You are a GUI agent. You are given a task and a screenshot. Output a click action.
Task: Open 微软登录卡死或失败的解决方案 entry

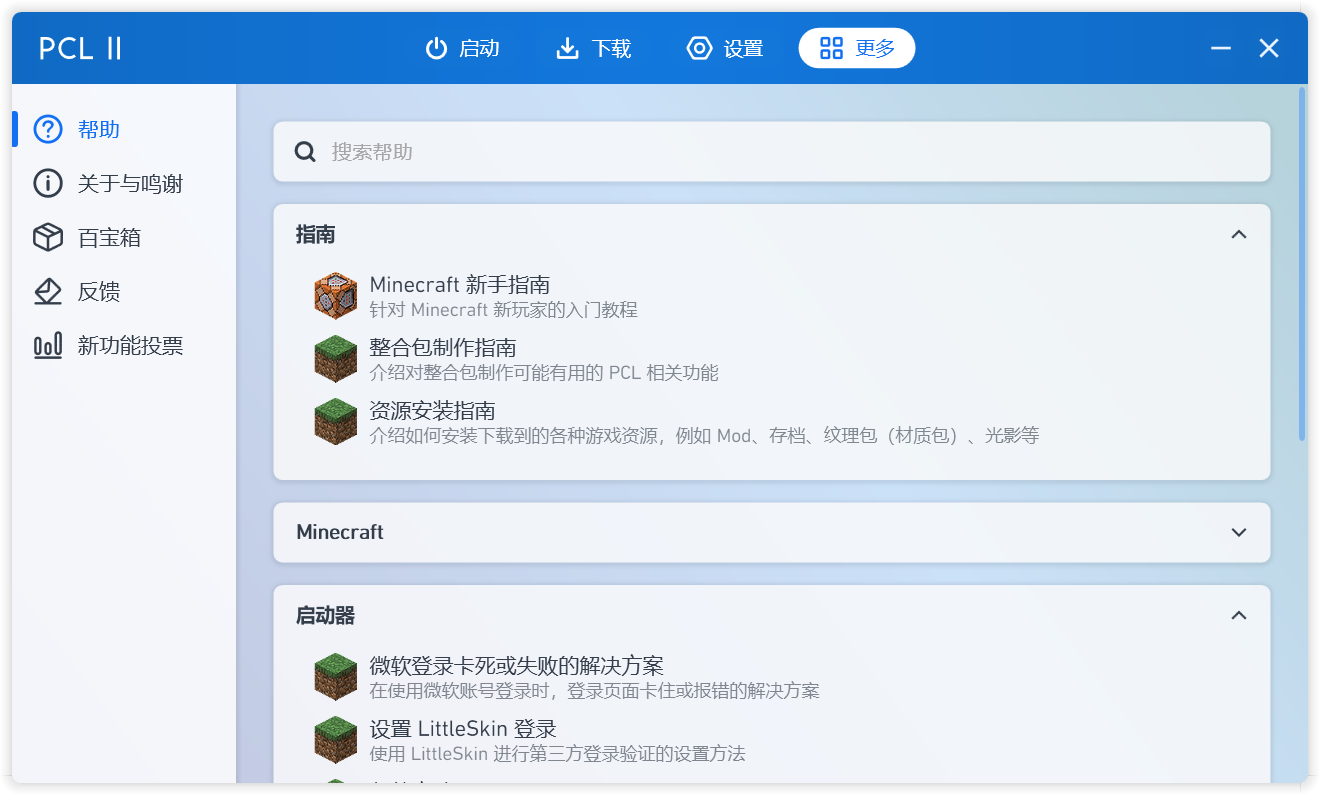coord(772,677)
